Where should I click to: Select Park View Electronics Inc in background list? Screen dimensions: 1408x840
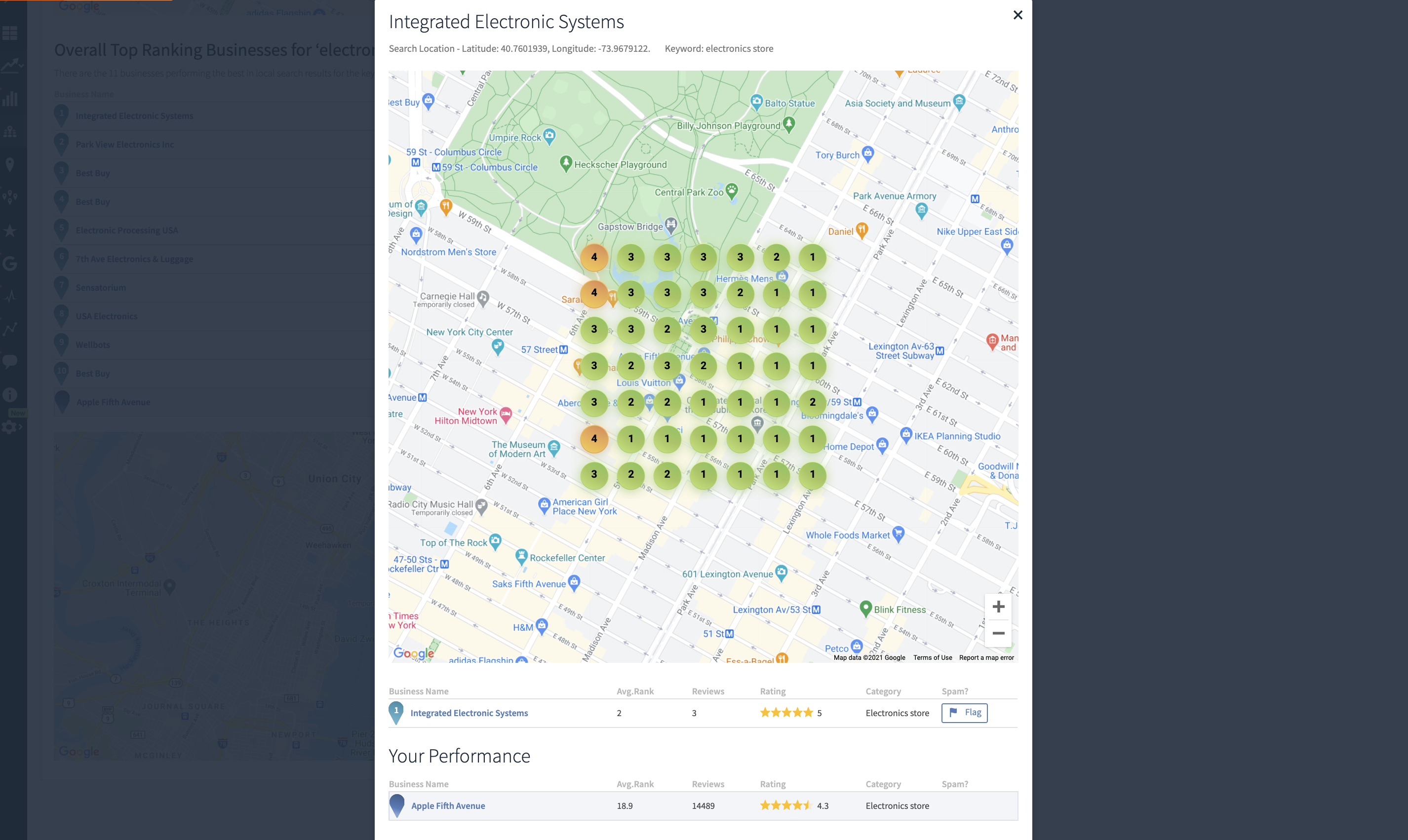(x=124, y=144)
